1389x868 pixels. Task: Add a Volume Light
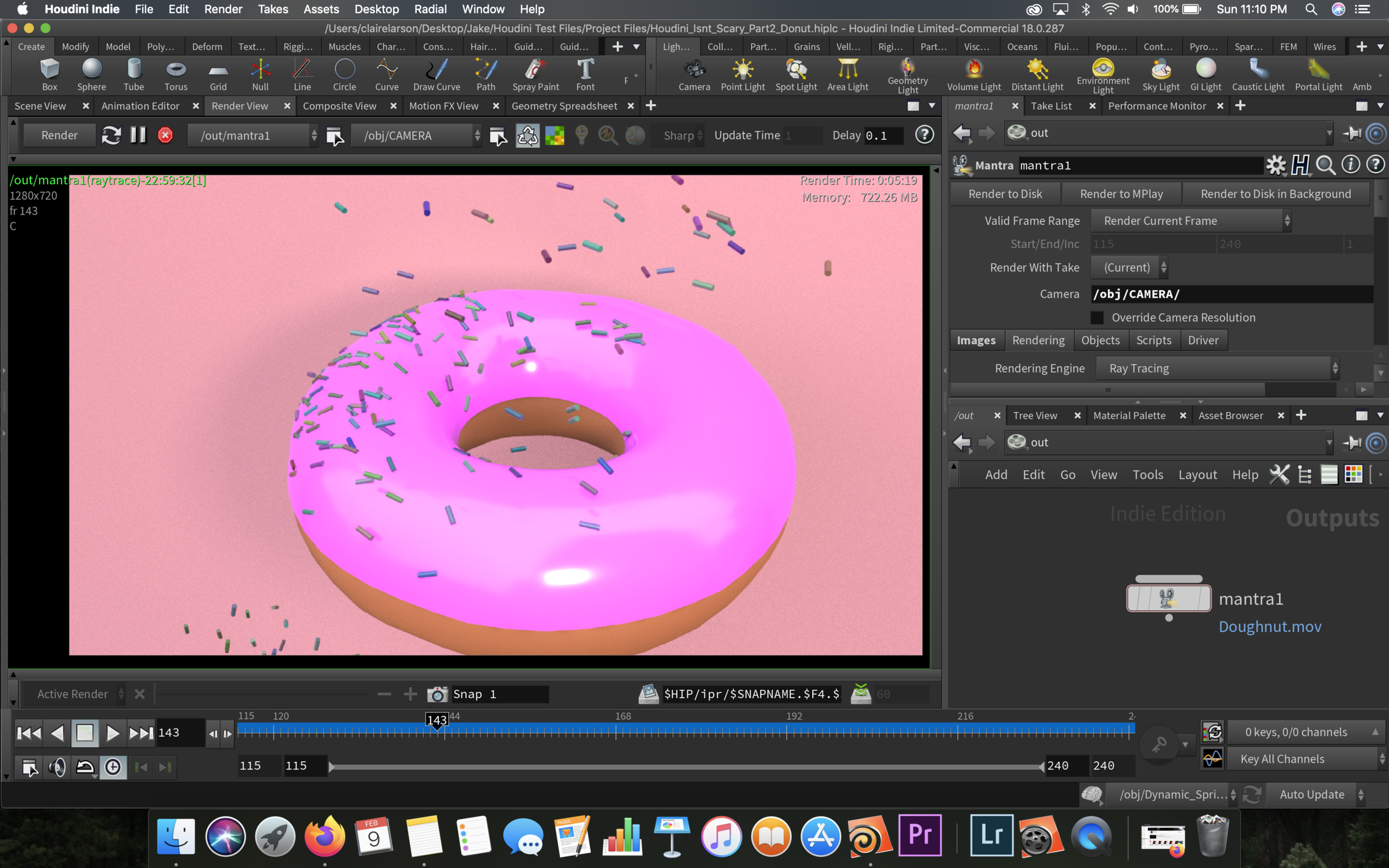(x=974, y=74)
